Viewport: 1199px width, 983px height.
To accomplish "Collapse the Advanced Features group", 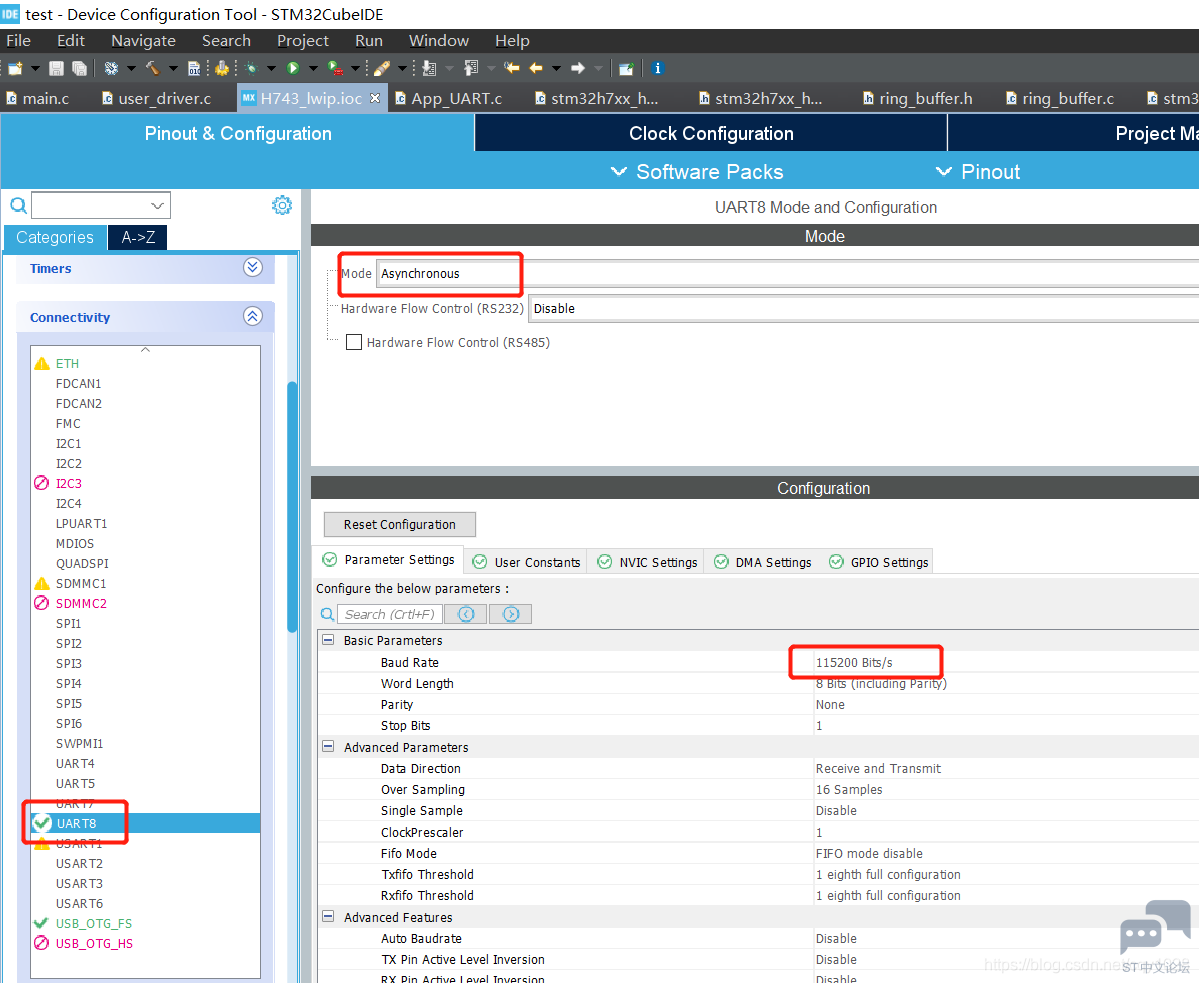I will [328, 916].
